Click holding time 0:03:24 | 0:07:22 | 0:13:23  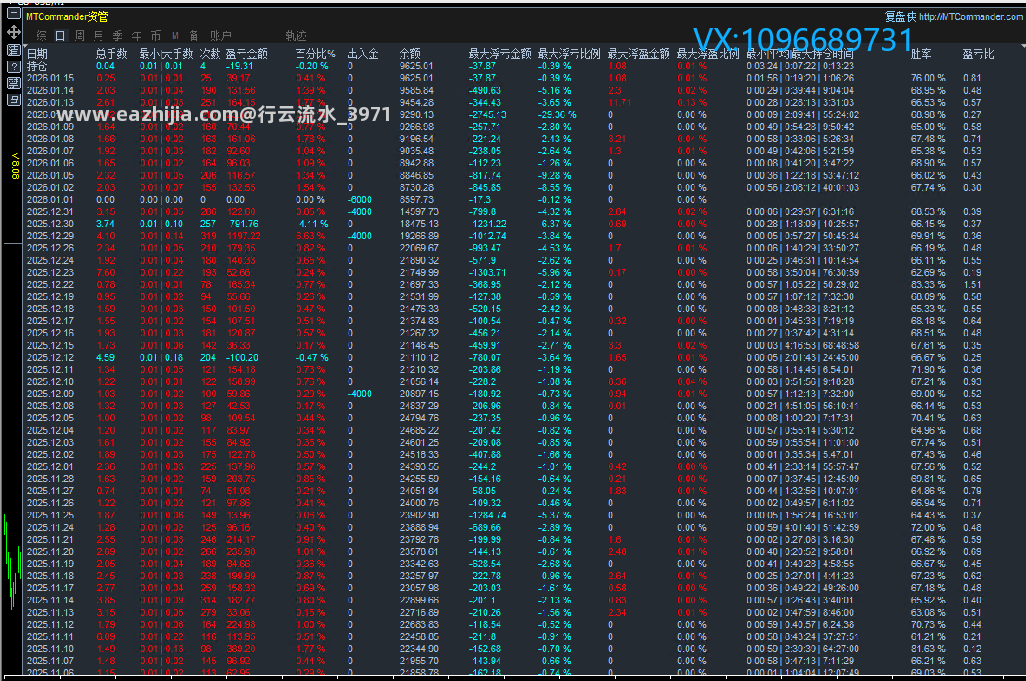[x=800, y=66]
